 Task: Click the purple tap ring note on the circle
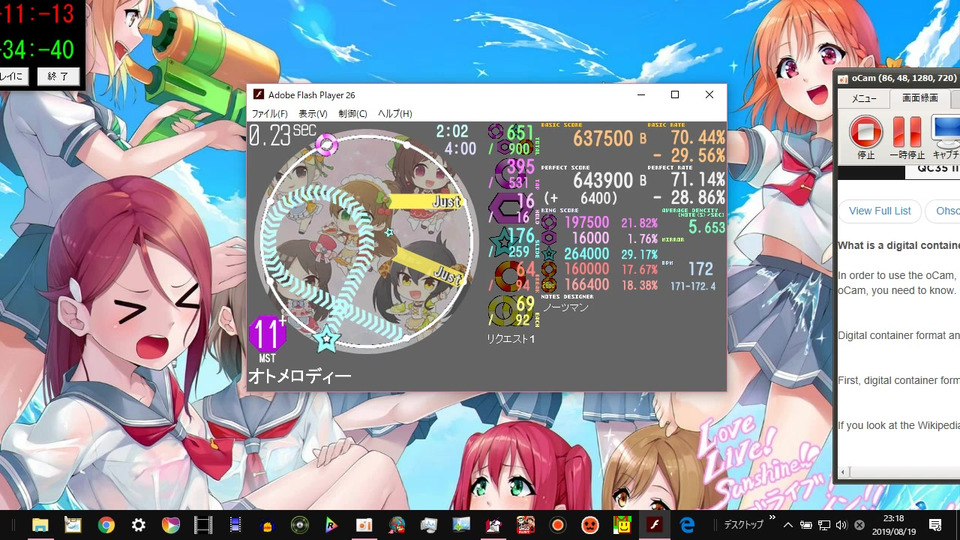pyautogui.click(x=326, y=145)
